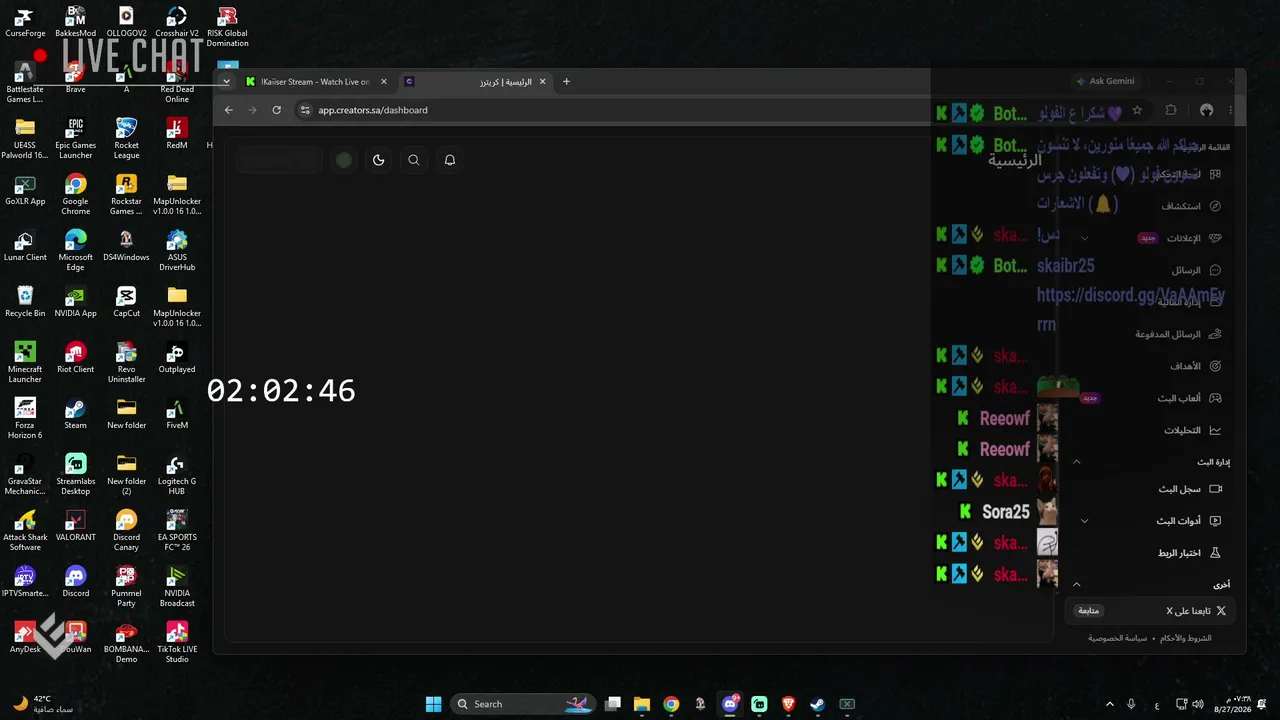Screen dimensions: 1280x720
Task: Open Steam from the taskbar
Action: (x=817, y=704)
